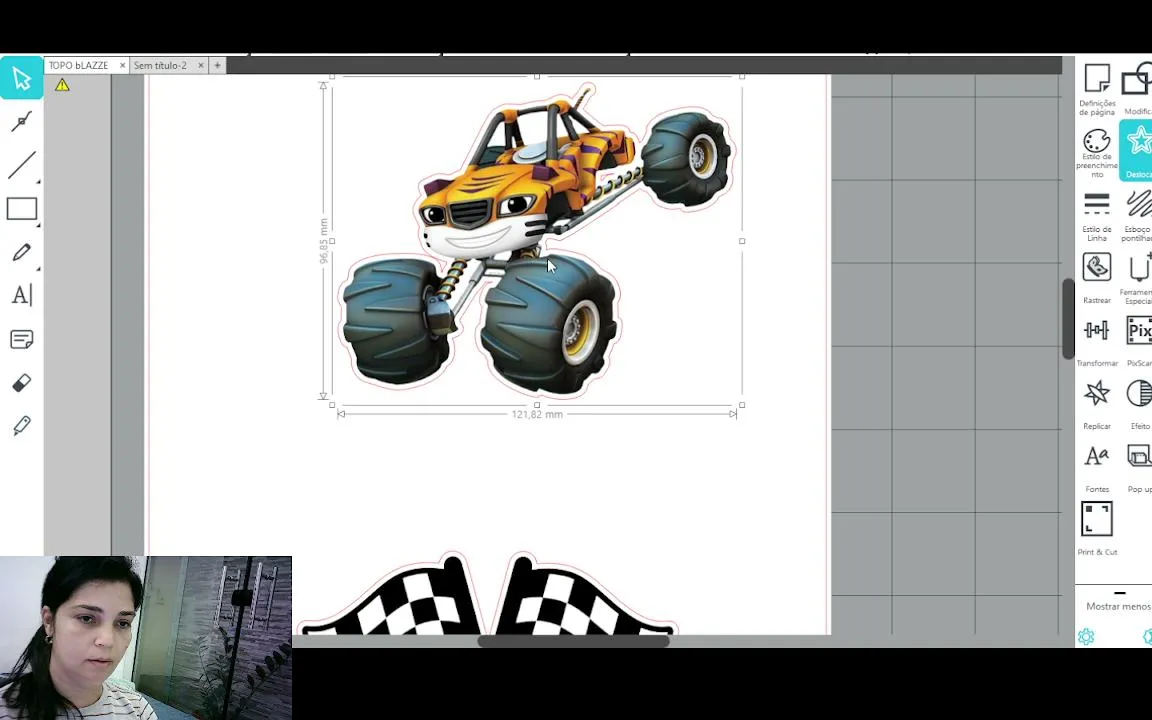Open the Transformar panel

point(1097,342)
